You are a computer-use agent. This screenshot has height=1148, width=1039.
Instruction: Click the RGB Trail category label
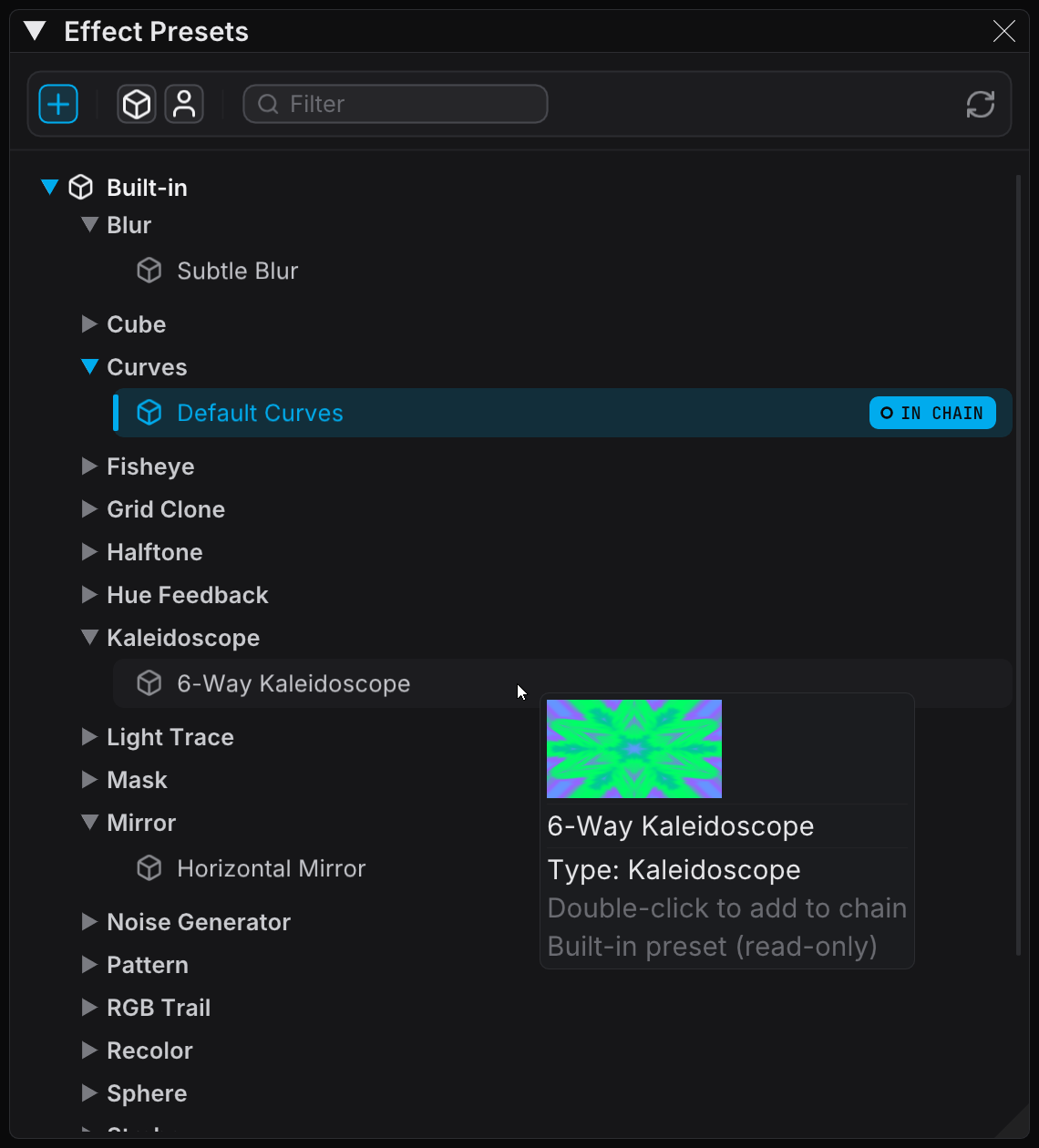point(159,1008)
